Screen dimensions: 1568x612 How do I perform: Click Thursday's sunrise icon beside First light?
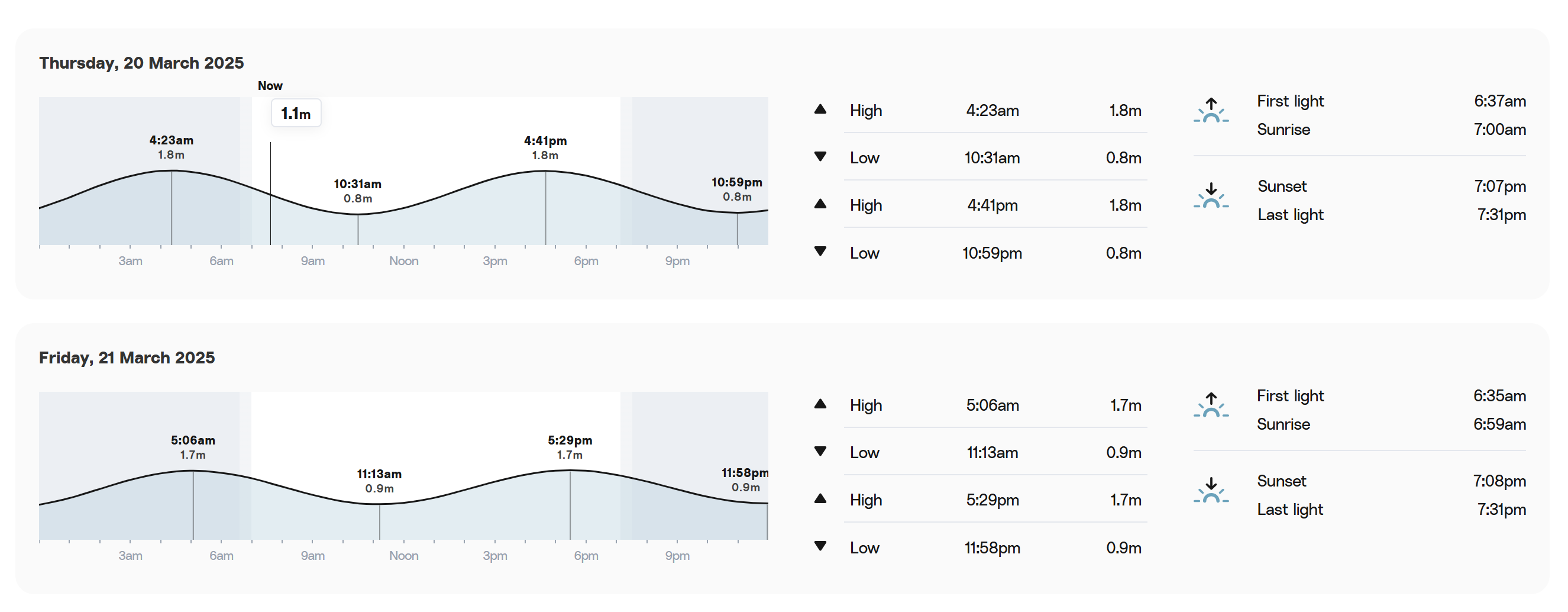pos(1211,110)
